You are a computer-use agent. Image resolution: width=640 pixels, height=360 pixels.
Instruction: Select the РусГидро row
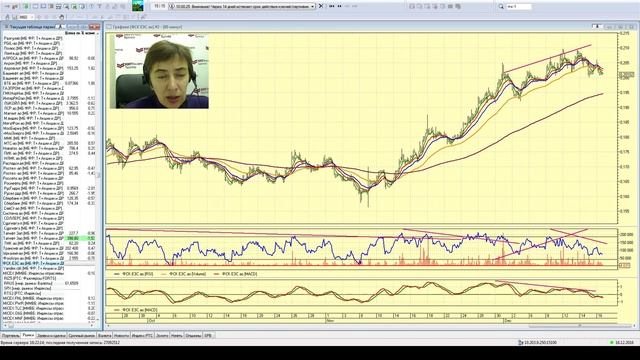[x=49, y=188]
